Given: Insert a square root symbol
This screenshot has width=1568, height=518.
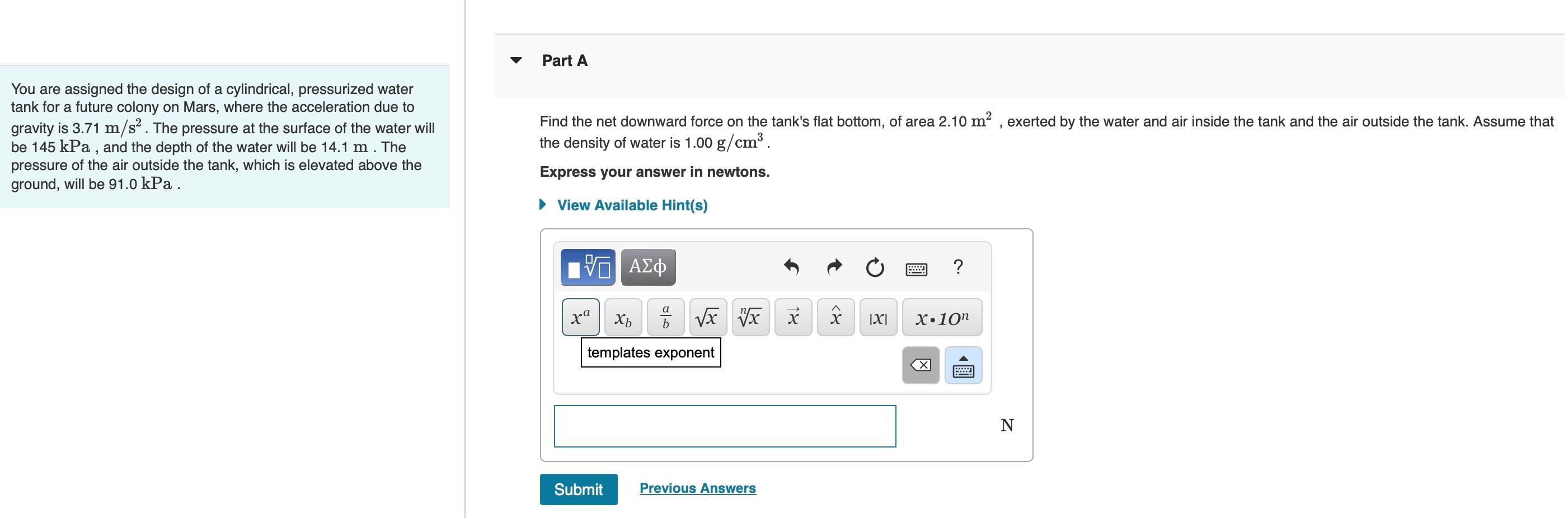Looking at the screenshot, I should tap(707, 317).
